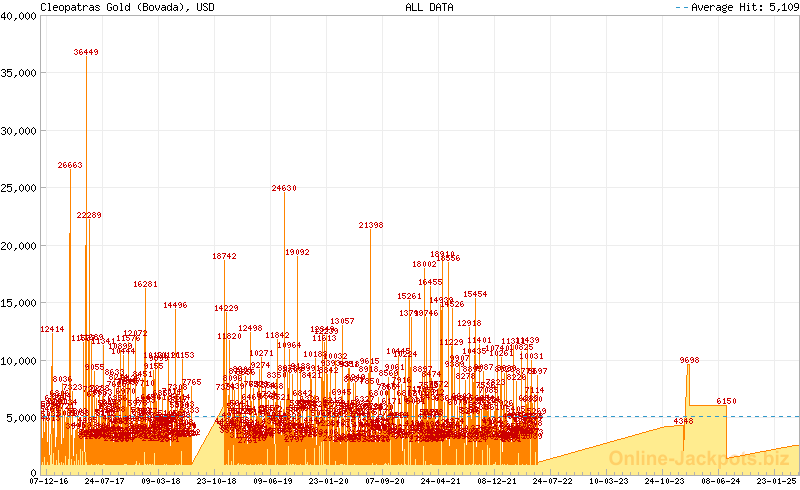Screen dimensions: 800x490
Task: Click the 23-01-25 date axis label
Action: (x=776, y=481)
